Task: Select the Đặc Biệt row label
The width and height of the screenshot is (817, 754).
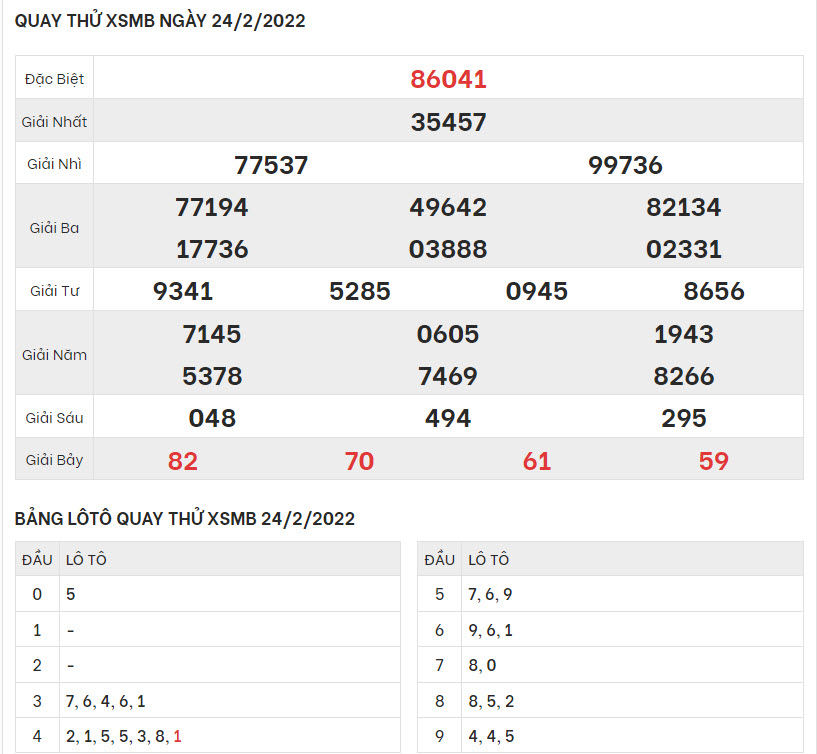Action: [54, 79]
